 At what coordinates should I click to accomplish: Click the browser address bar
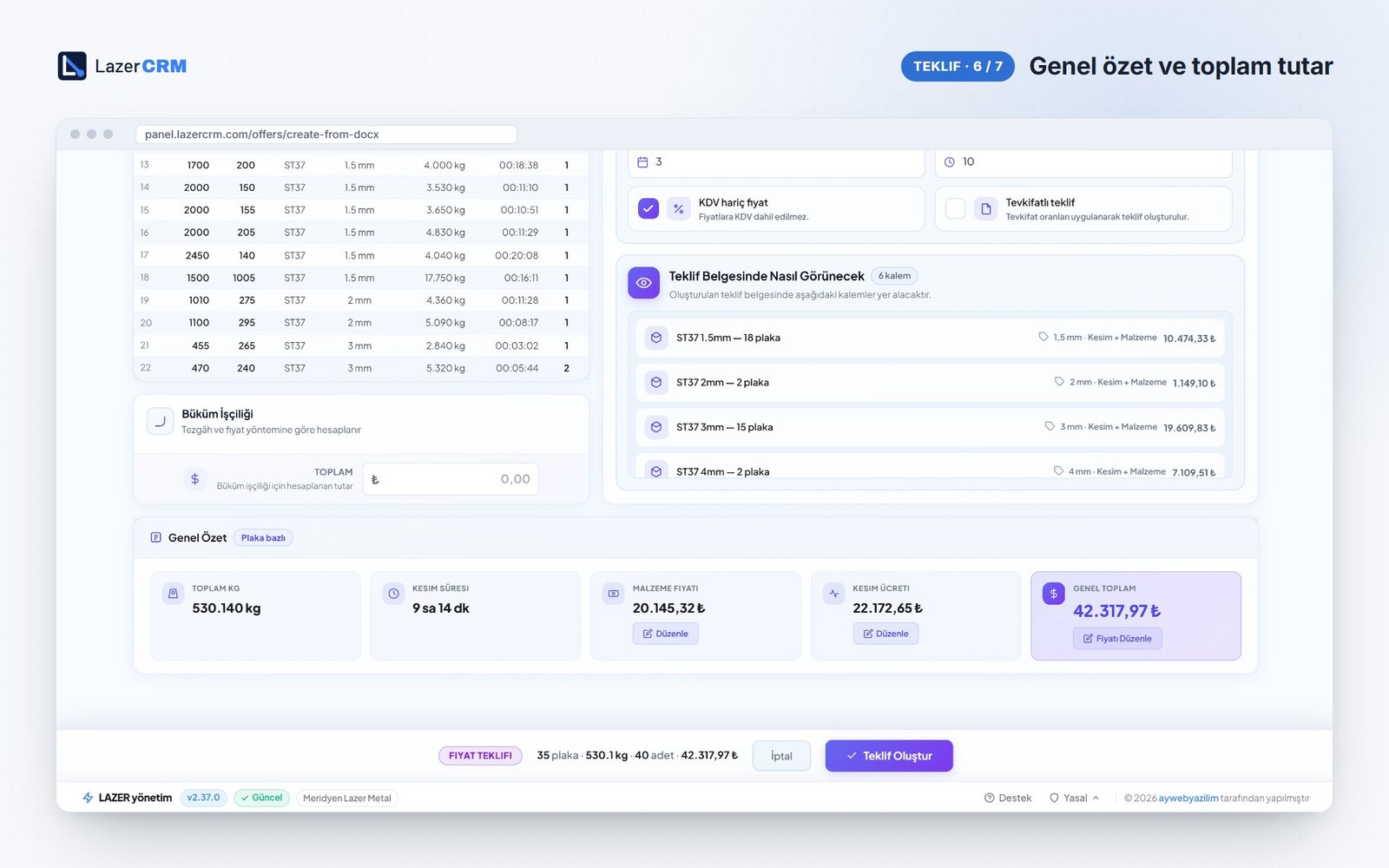click(x=326, y=135)
